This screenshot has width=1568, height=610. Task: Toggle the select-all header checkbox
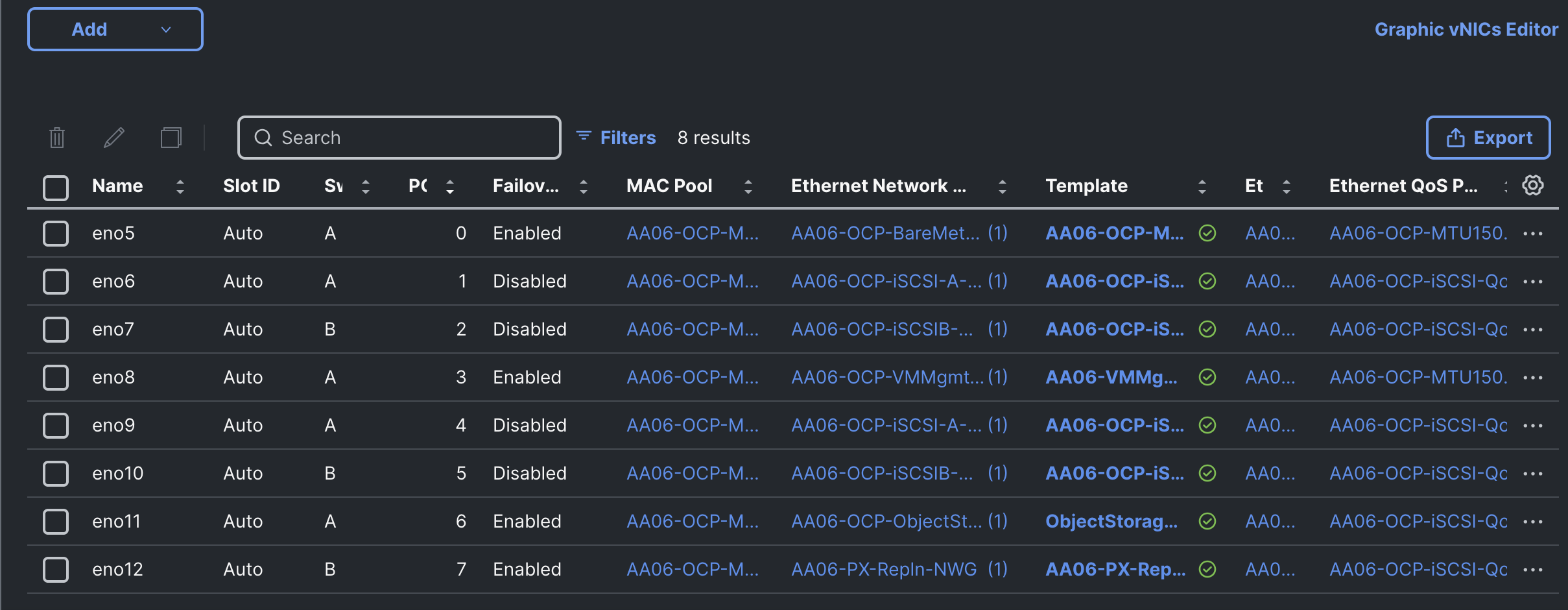(56, 188)
